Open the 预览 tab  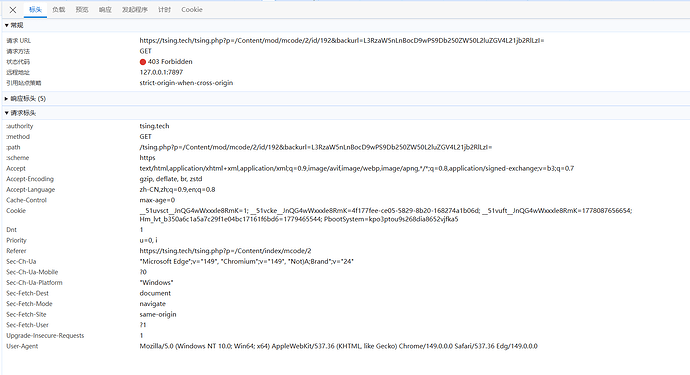point(82,10)
